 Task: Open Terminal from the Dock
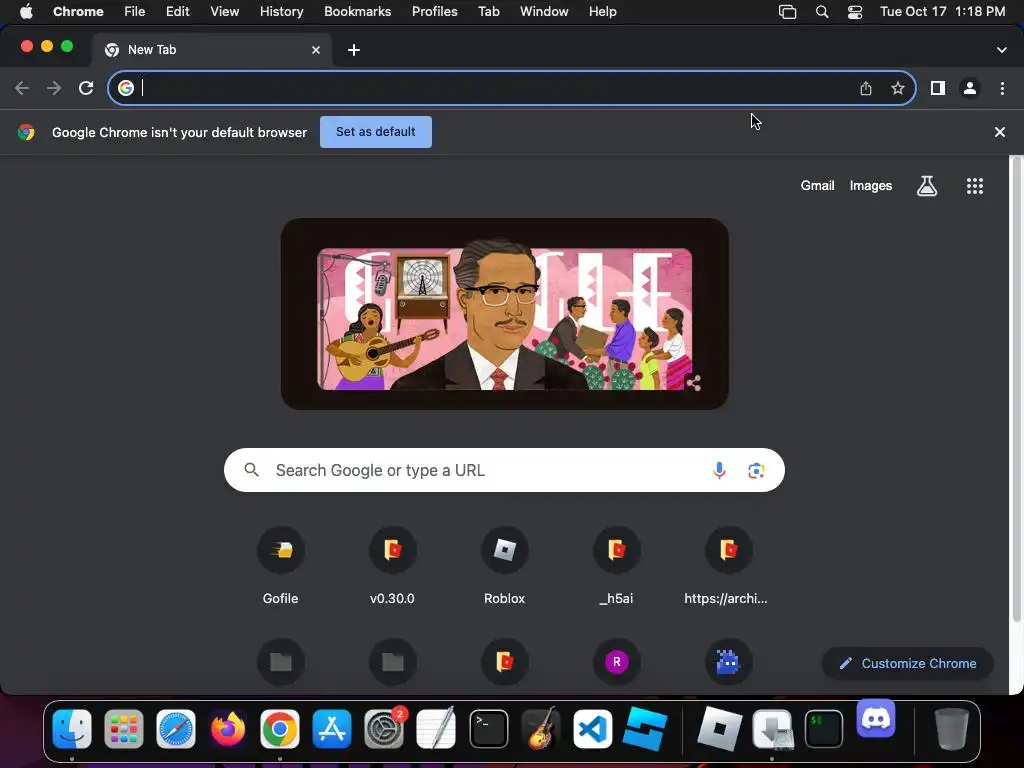click(488, 729)
